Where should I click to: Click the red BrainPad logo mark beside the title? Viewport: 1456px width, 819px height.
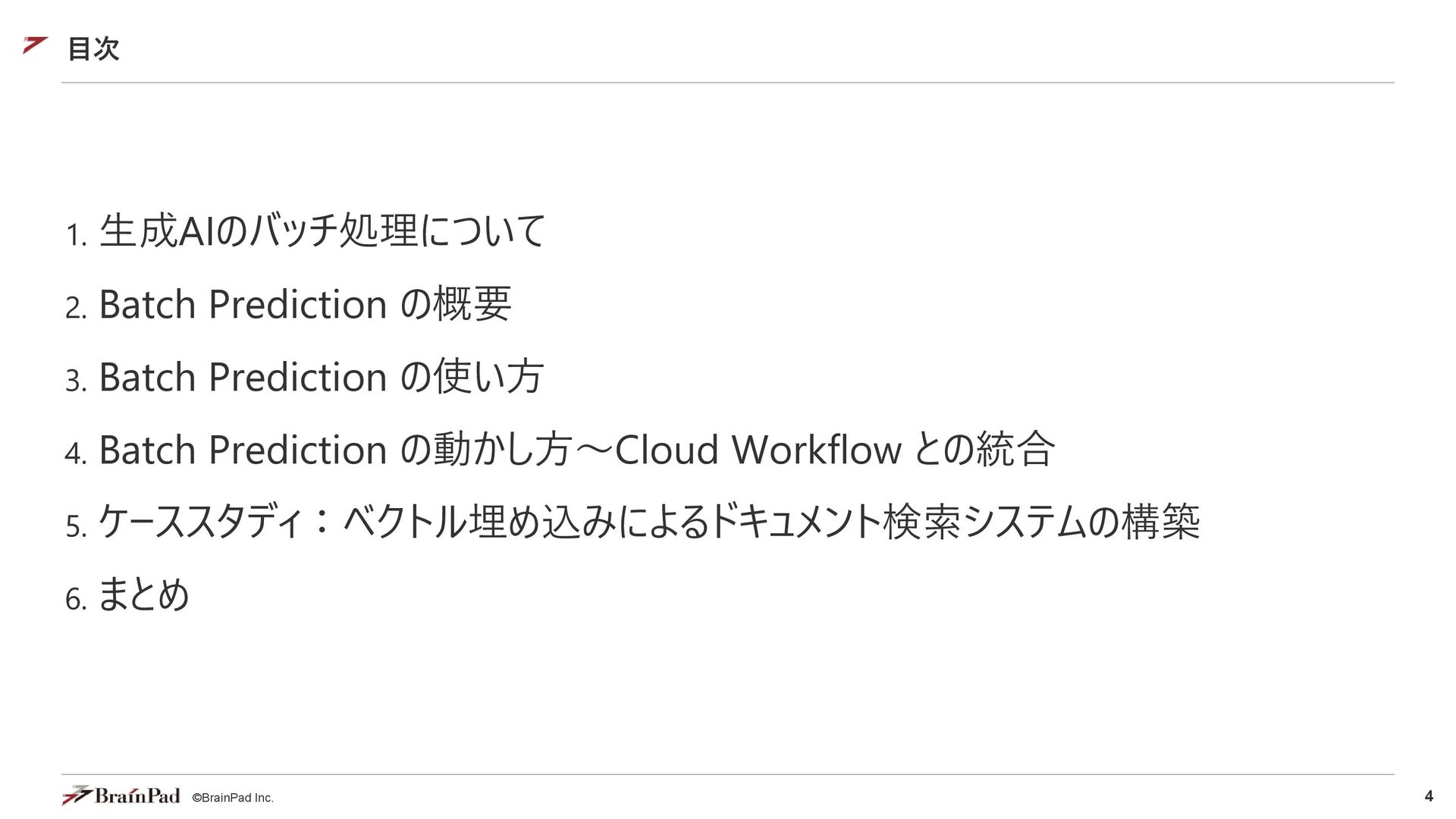(35, 45)
